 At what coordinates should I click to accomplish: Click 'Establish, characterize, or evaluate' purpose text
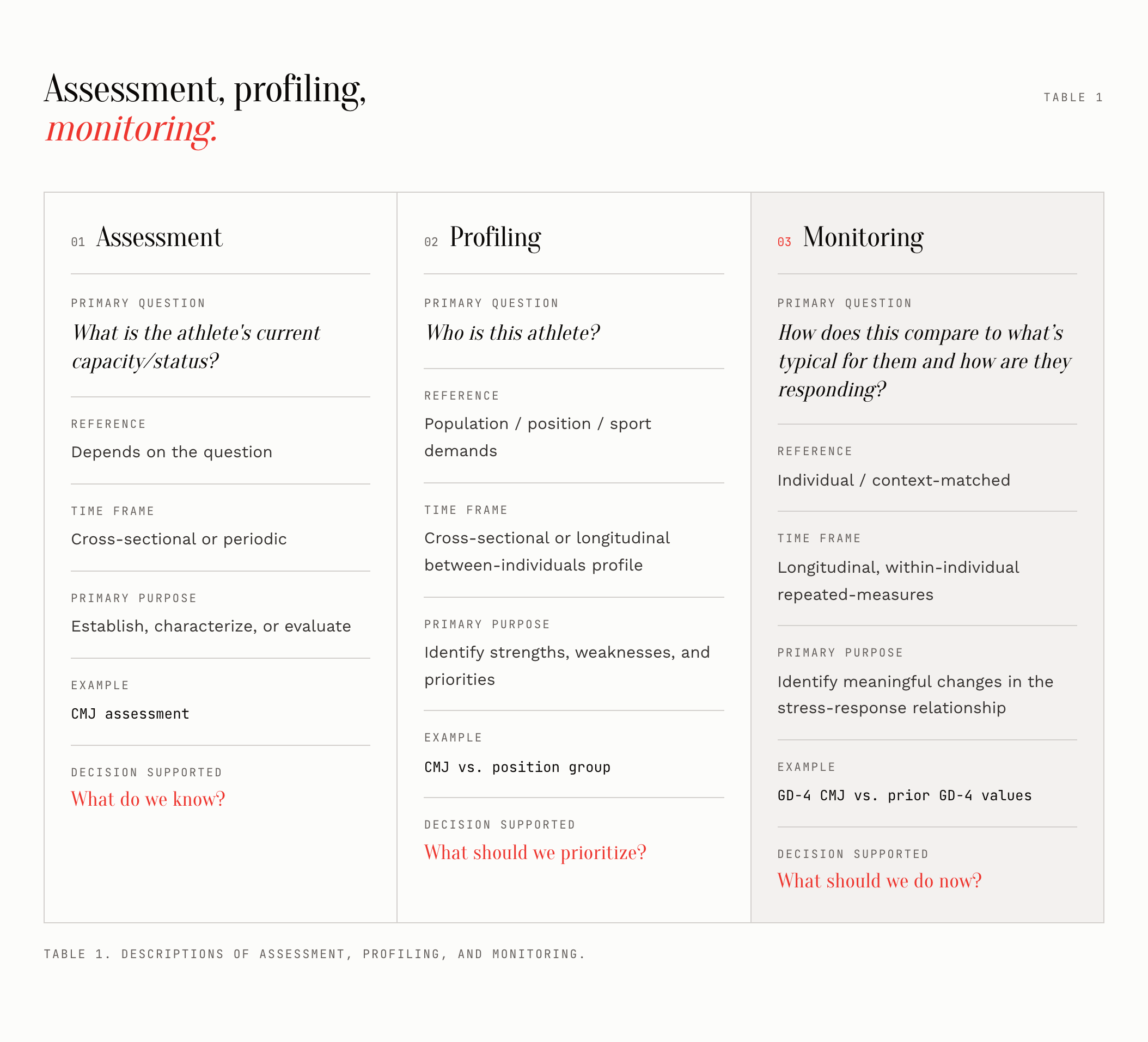(211, 626)
